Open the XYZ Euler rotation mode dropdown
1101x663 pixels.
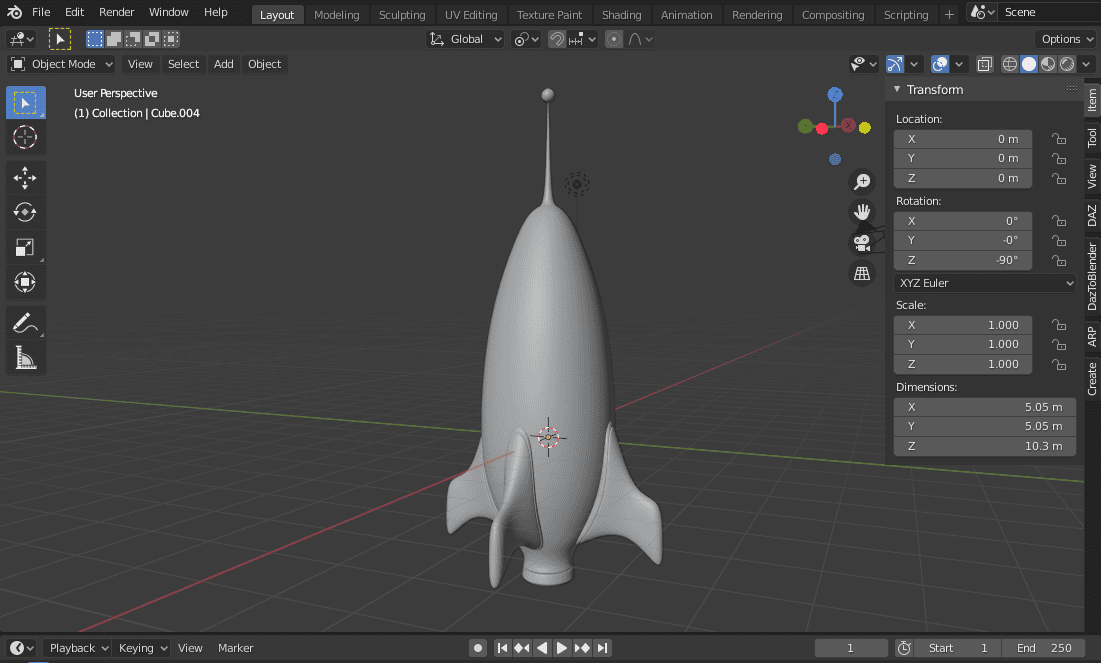coord(984,283)
